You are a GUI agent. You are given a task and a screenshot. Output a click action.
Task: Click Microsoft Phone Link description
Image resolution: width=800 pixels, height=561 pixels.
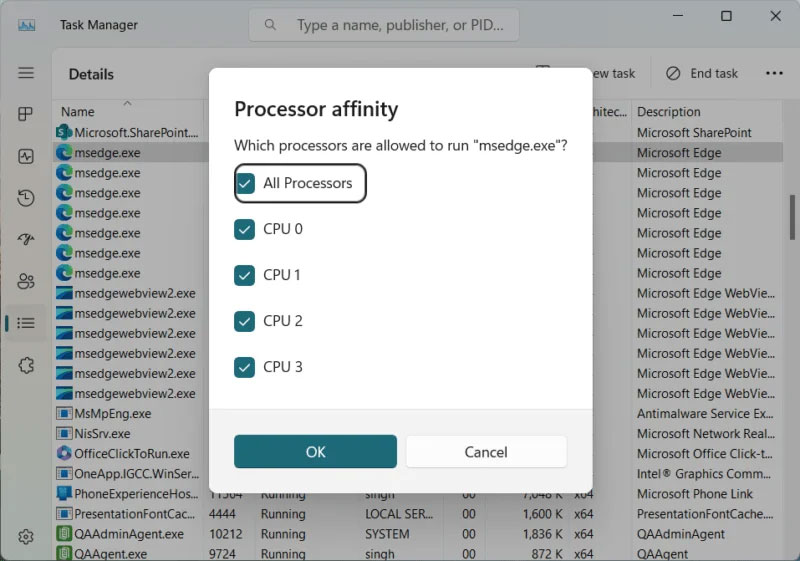[694, 494]
